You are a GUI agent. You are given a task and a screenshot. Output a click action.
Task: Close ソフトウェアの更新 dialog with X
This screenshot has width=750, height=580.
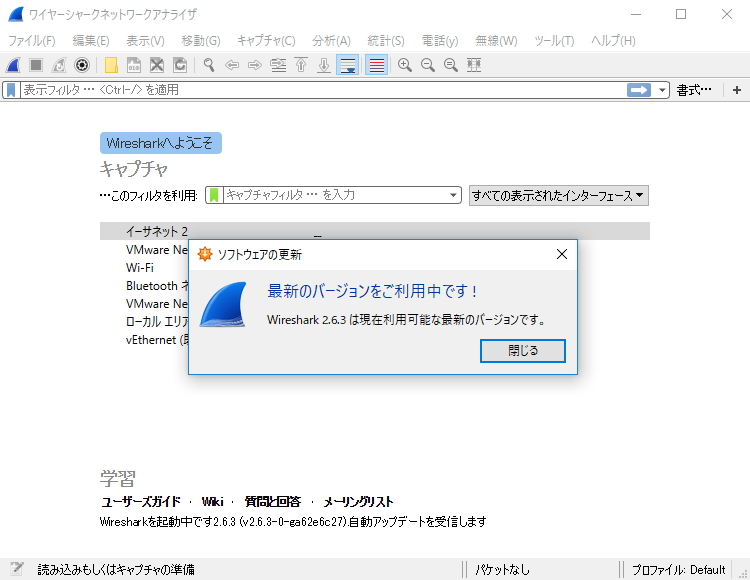coord(562,254)
